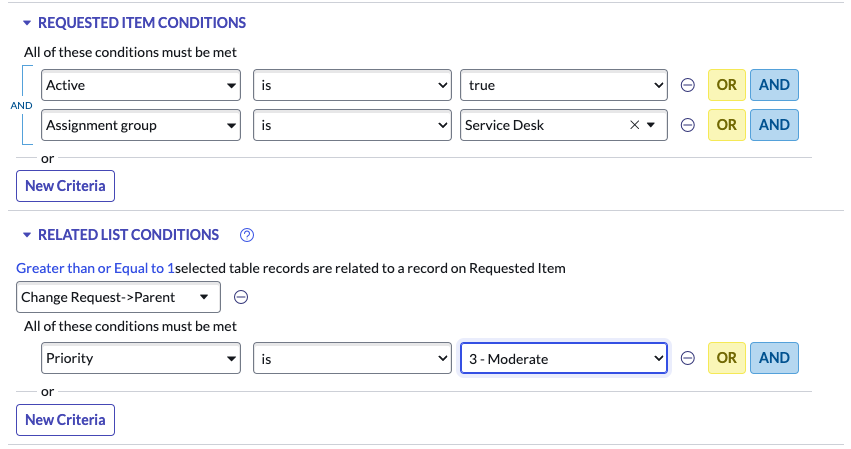The height and width of the screenshot is (449, 851).
Task: Remove the Assignment group condition row
Action: (x=688, y=125)
